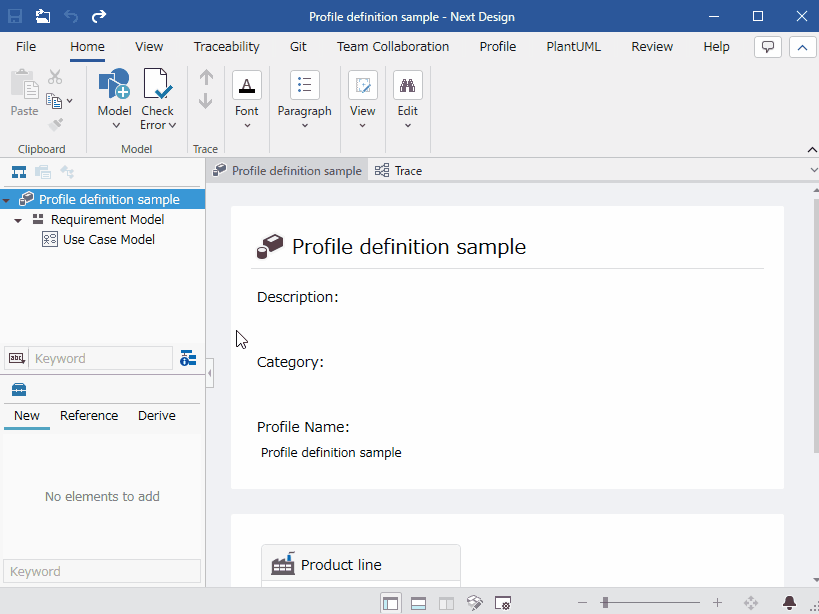Click the zoom out minus button
The height and width of the screenshot is (614, 819).
(x=583, y=603)
